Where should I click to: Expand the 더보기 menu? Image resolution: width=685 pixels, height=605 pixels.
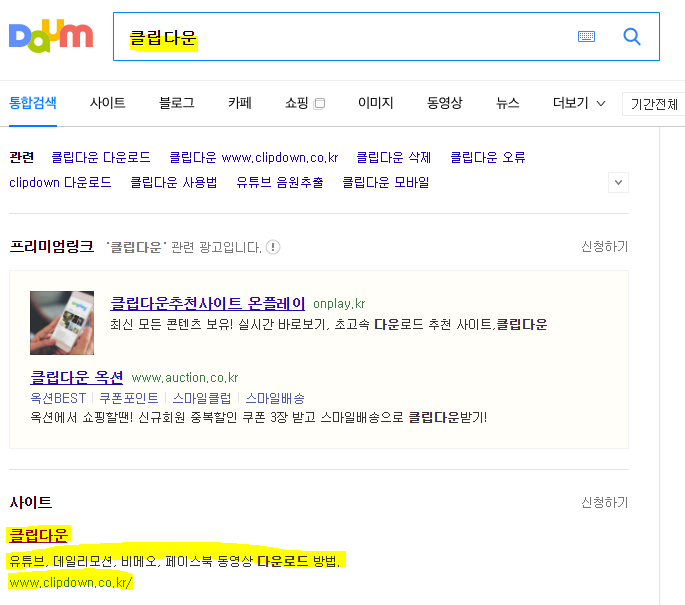[579, 103]
